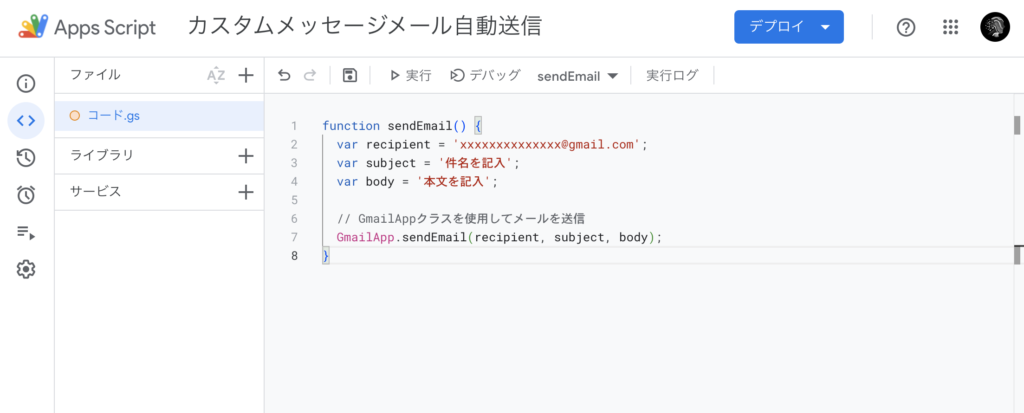The height and width of the screenshot is (413, 1024).
Task: Open the デプロイ dropdown button
Action: (x=788, y=27)
